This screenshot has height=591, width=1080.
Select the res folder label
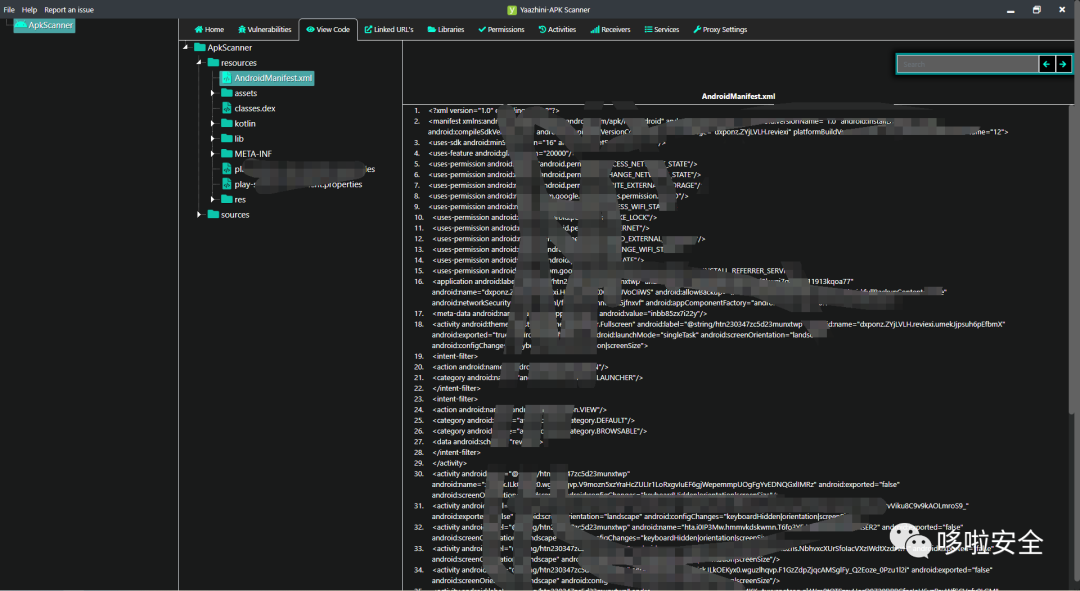coord(240,200)
